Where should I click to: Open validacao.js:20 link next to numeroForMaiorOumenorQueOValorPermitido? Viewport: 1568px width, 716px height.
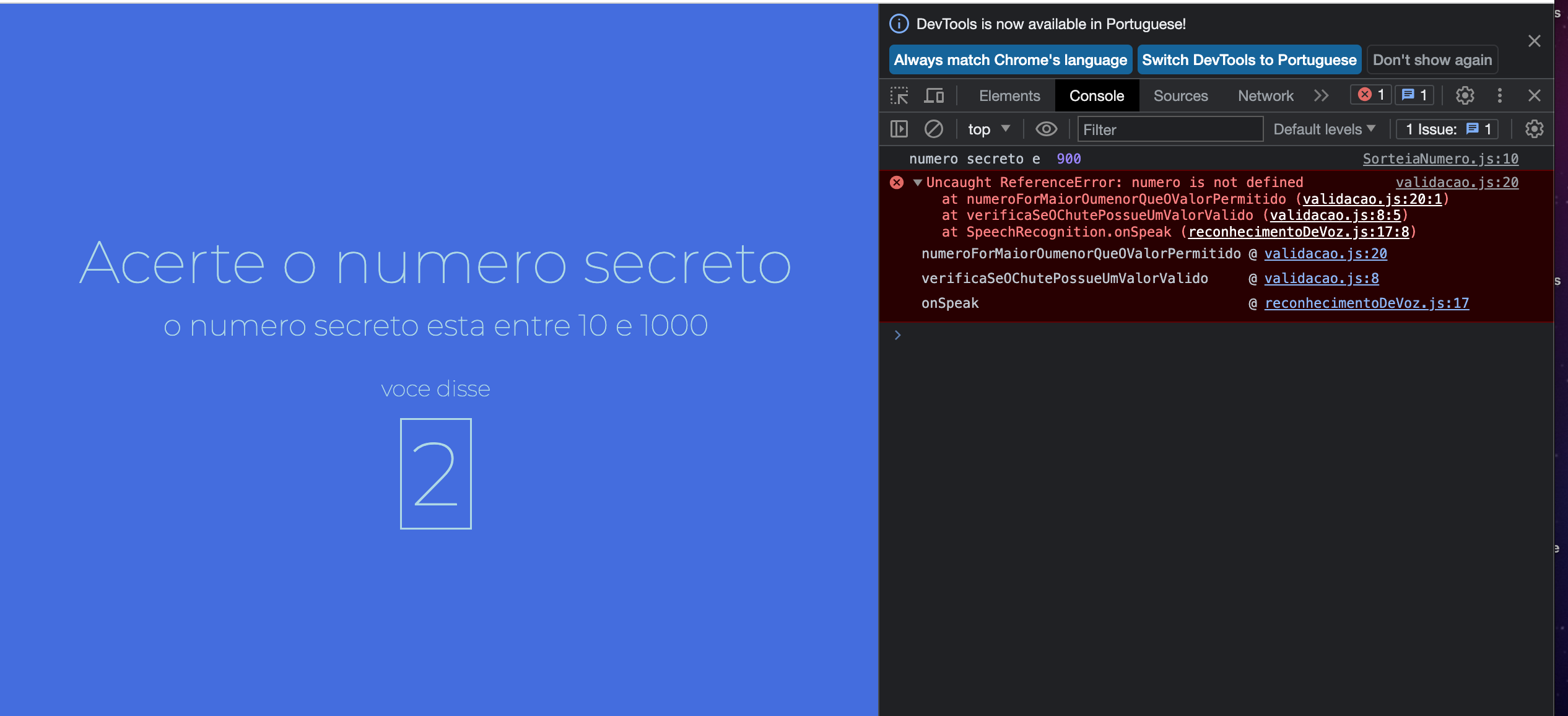(x=1326, y=253)
